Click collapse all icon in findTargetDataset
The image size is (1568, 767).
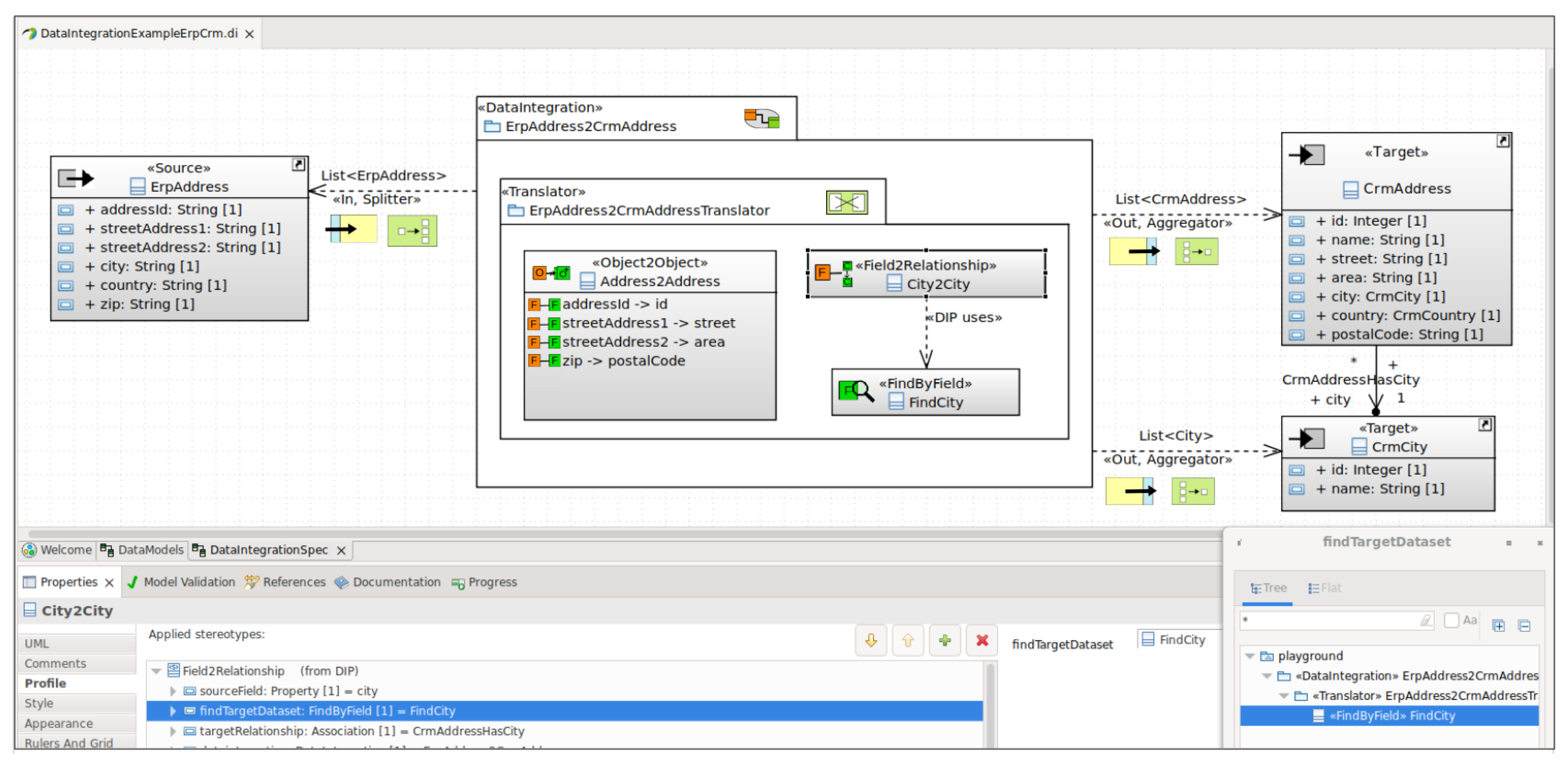click(x=1524, y=625)
